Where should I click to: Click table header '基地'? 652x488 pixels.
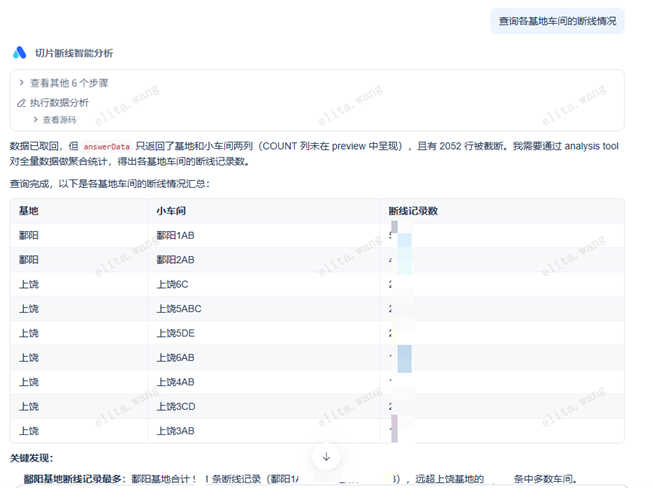(x=29, y=211)
